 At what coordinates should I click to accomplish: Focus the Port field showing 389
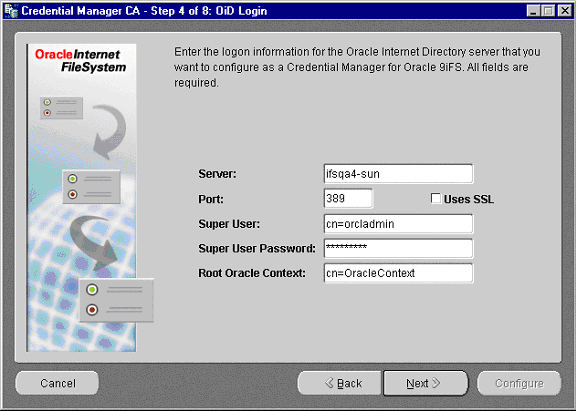pyautogui.click(x=348, y=198)
